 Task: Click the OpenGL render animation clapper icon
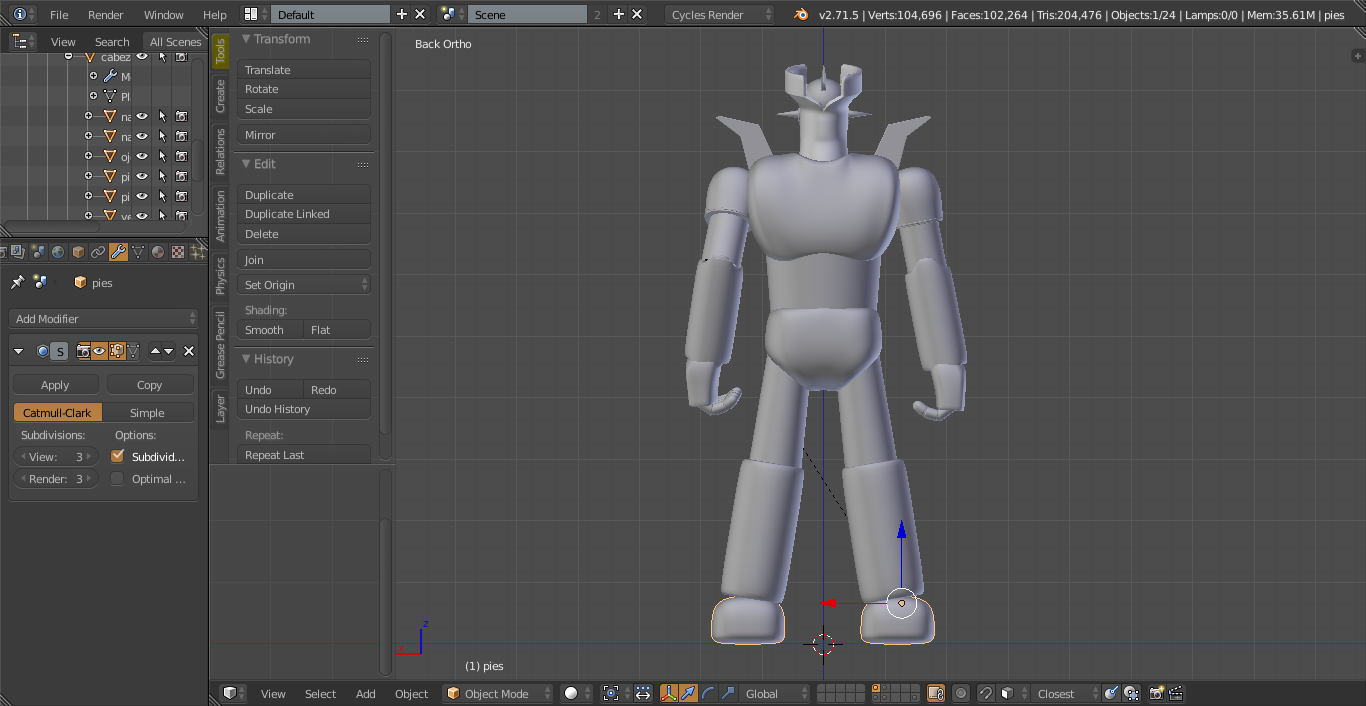1176,693
